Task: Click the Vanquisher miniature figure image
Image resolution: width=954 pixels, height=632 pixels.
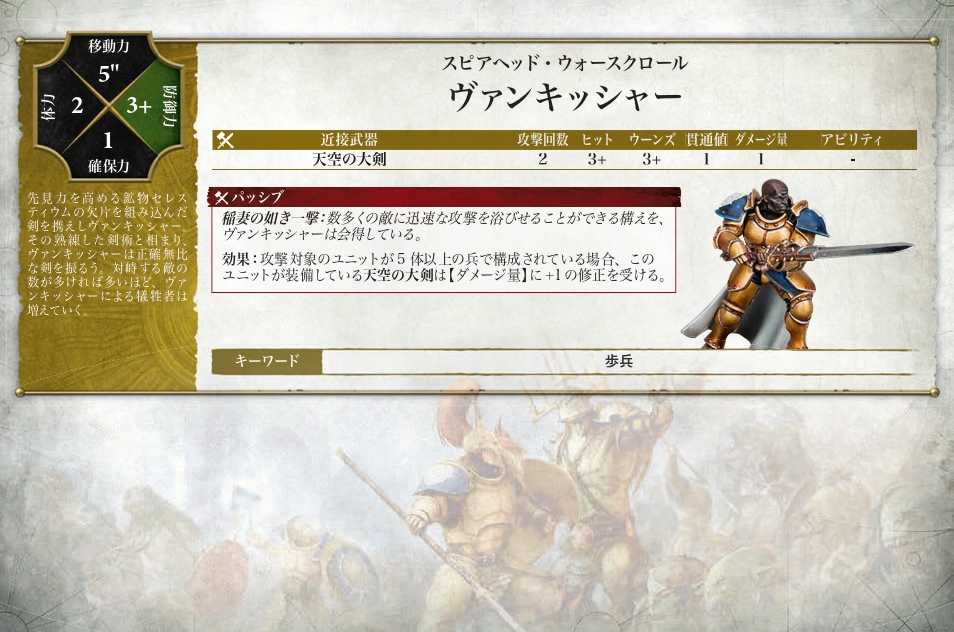Action: 798,264
